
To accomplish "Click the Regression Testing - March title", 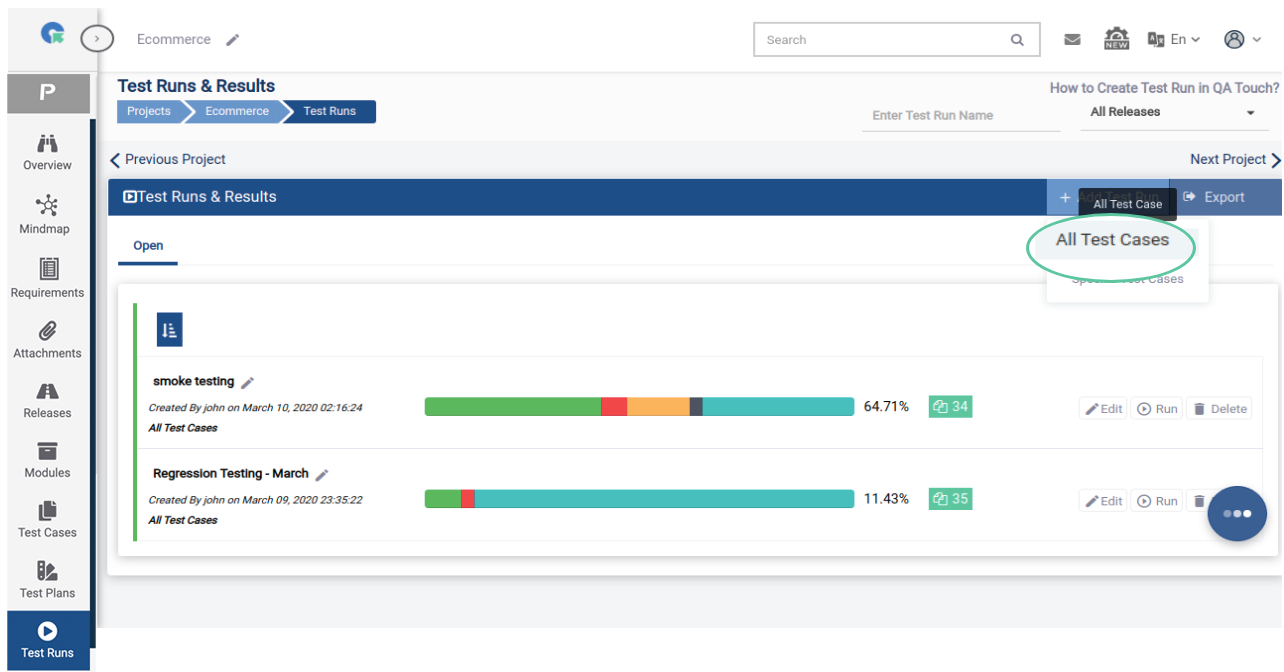I will (x=231, y=473).
